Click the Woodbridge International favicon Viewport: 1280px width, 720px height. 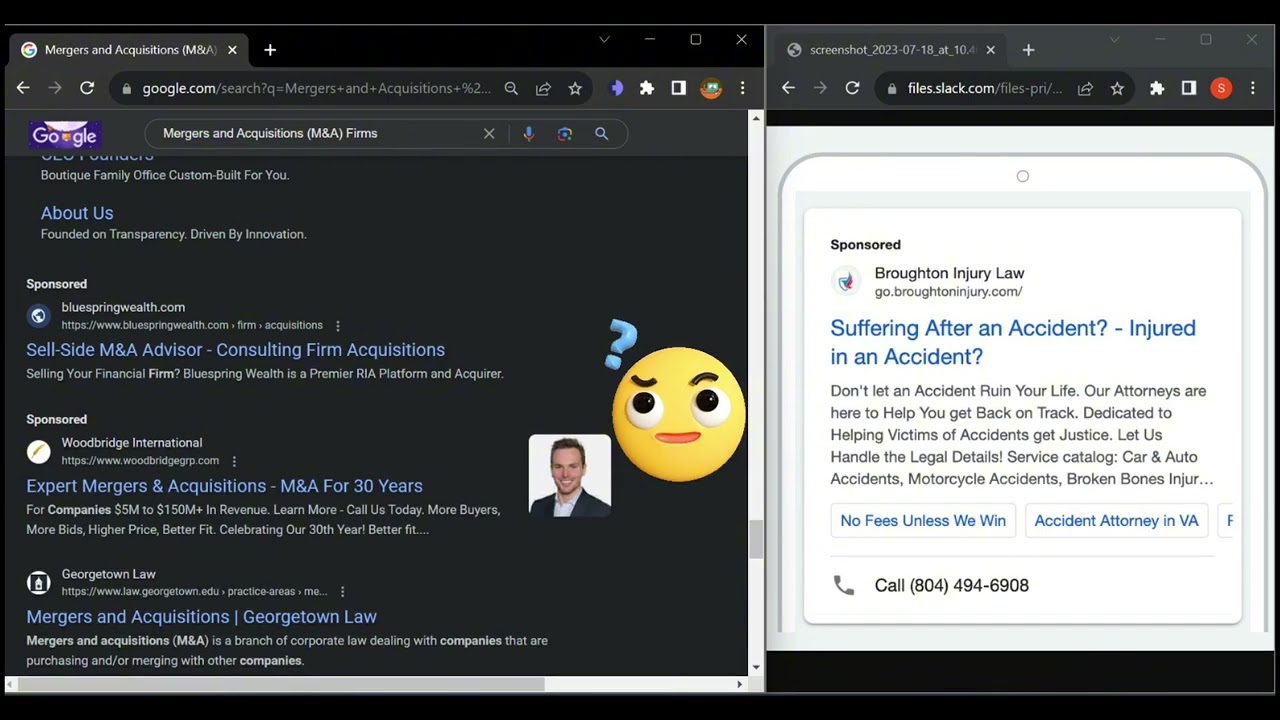pos(38,452)
